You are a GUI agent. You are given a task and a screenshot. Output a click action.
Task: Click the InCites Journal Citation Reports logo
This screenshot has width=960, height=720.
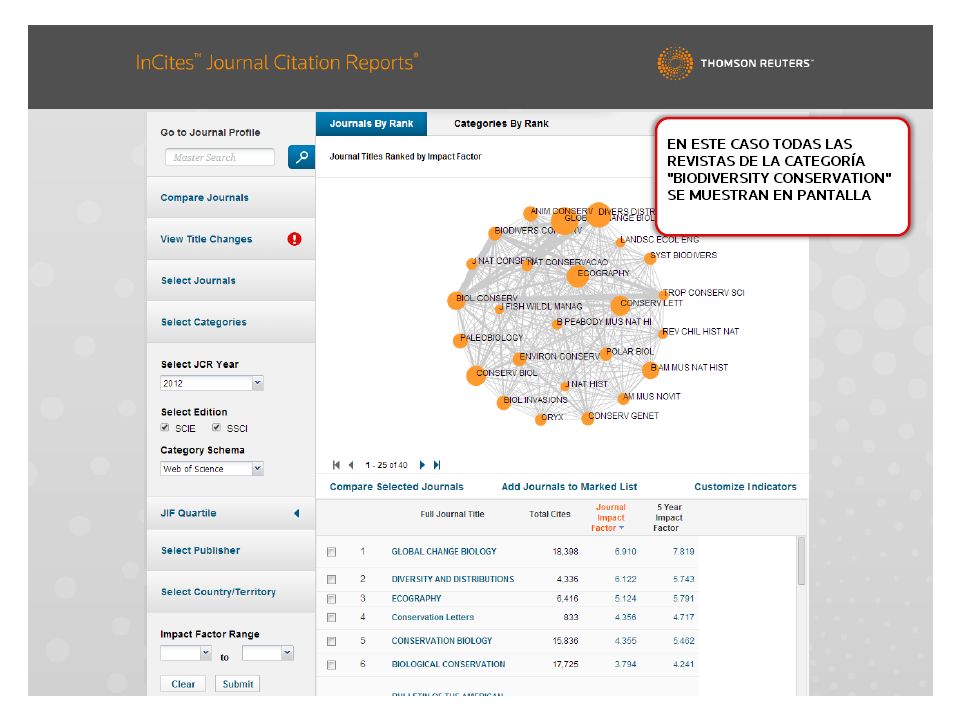click(x=277, y=62)
